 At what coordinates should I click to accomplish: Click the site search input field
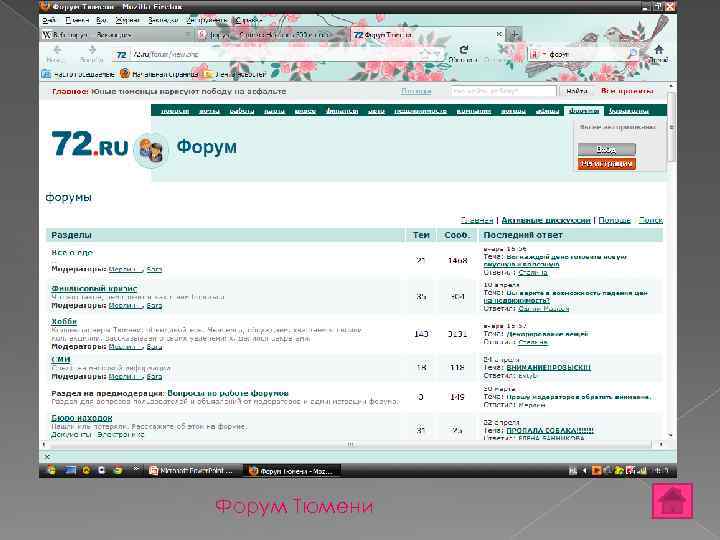[x=503, y=91]
